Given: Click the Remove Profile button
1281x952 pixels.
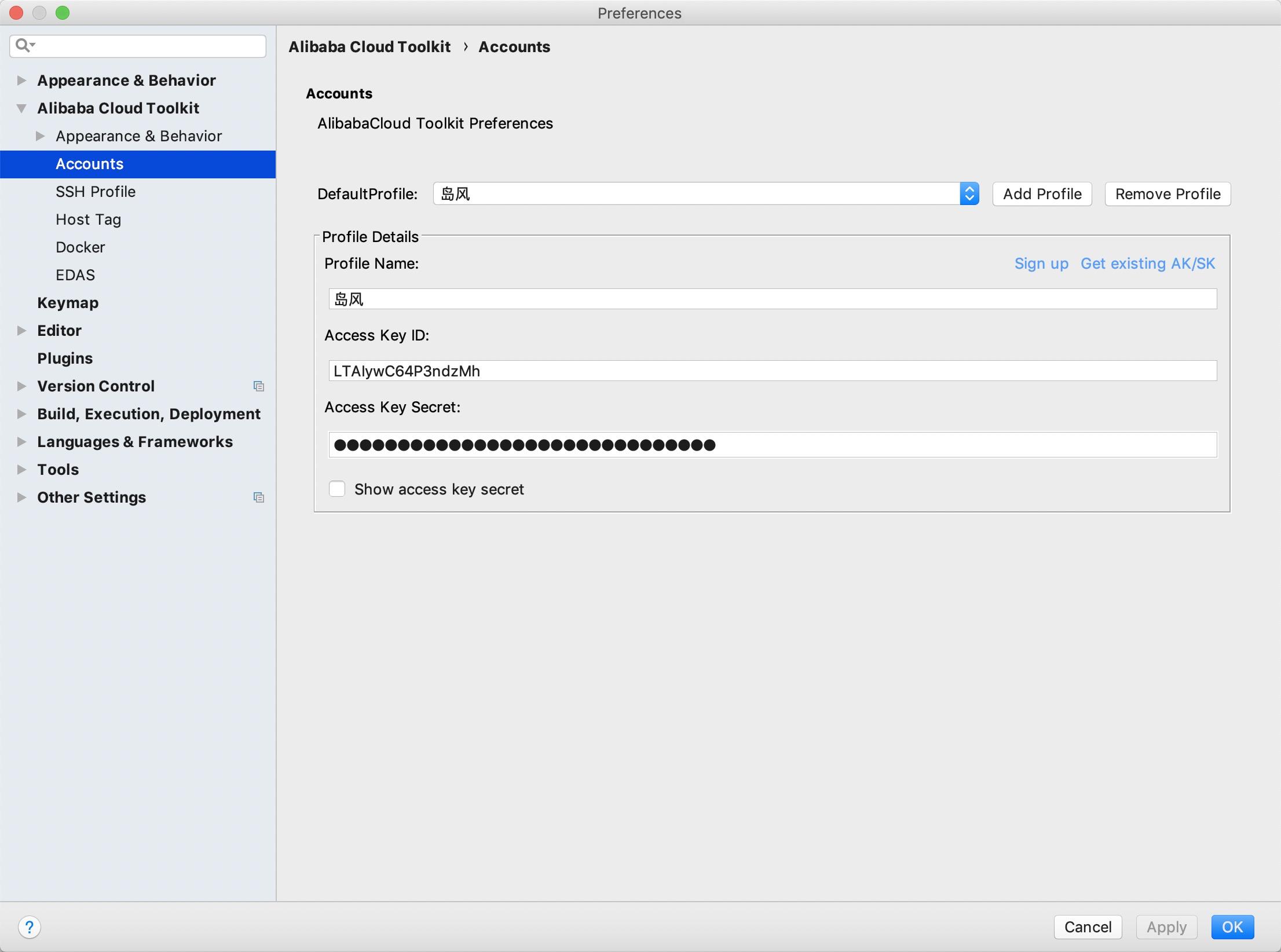Looking at the screenshot, I should (1167, 194).
